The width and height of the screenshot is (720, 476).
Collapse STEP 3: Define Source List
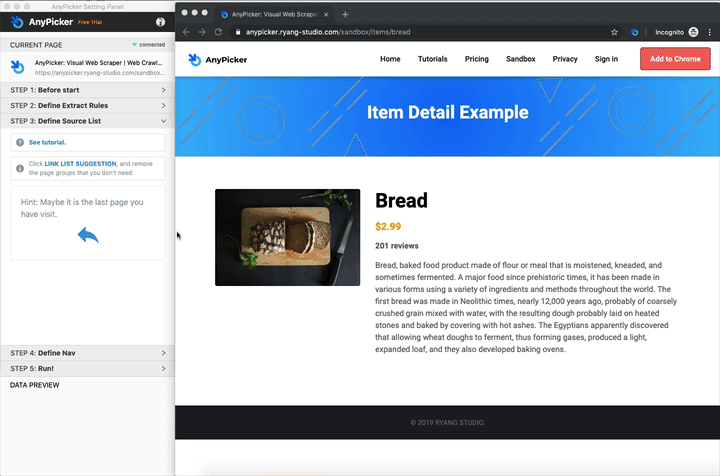click(x=88, y=121)
